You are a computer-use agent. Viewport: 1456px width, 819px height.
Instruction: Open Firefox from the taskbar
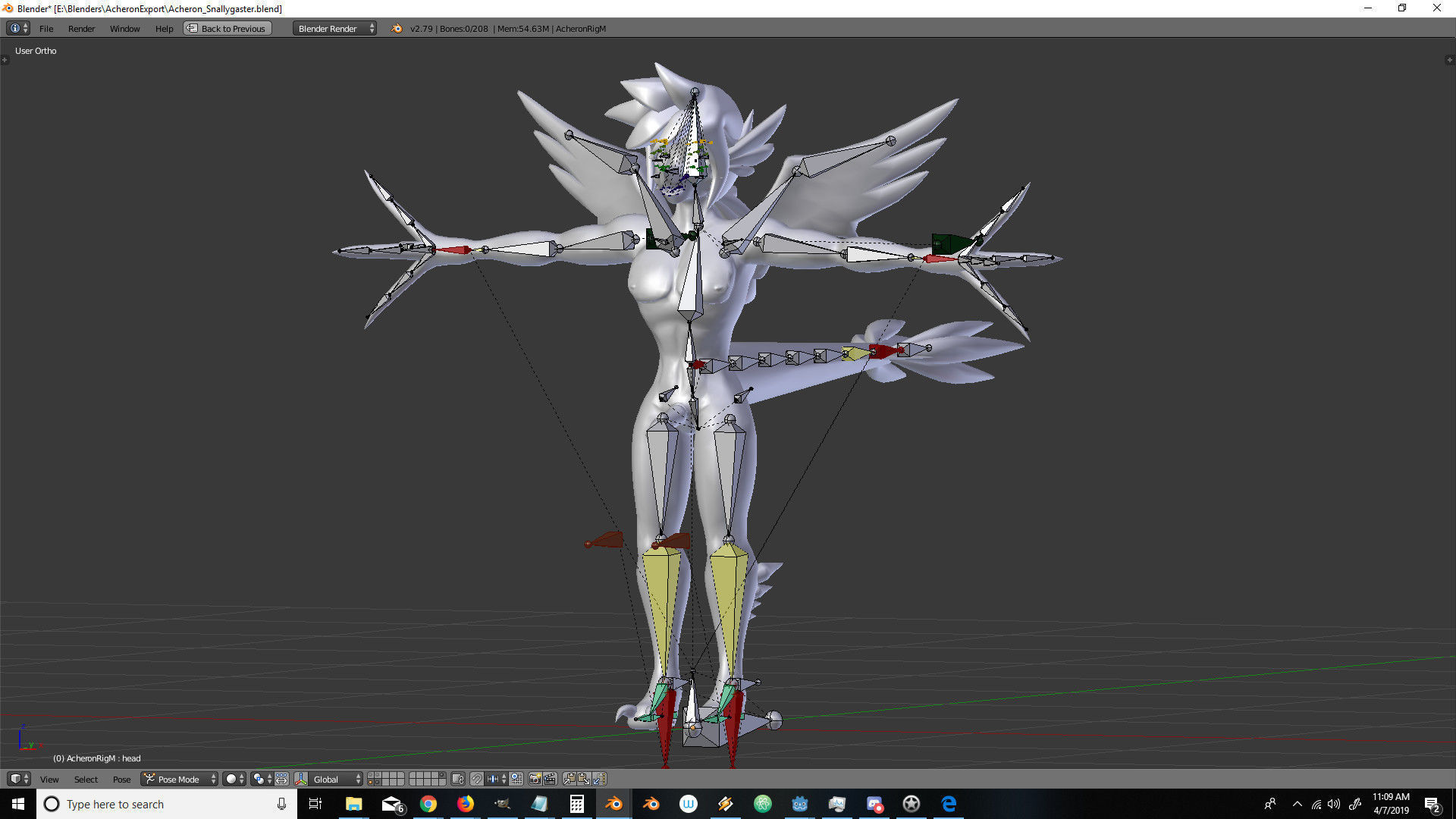466,804
